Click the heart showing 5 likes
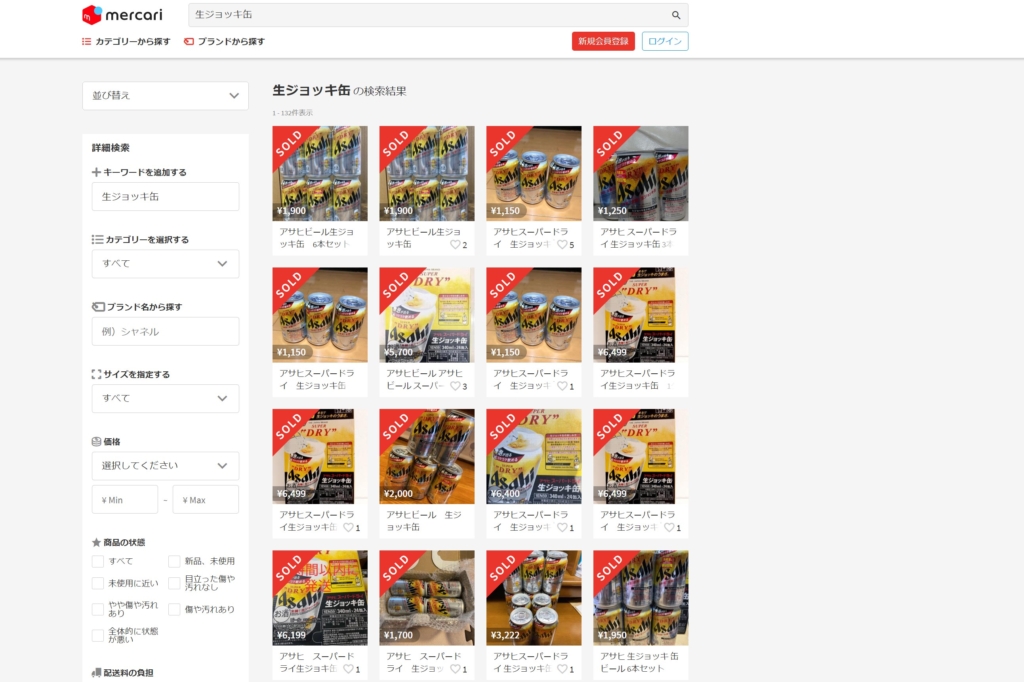 click(x=562, y=244)
